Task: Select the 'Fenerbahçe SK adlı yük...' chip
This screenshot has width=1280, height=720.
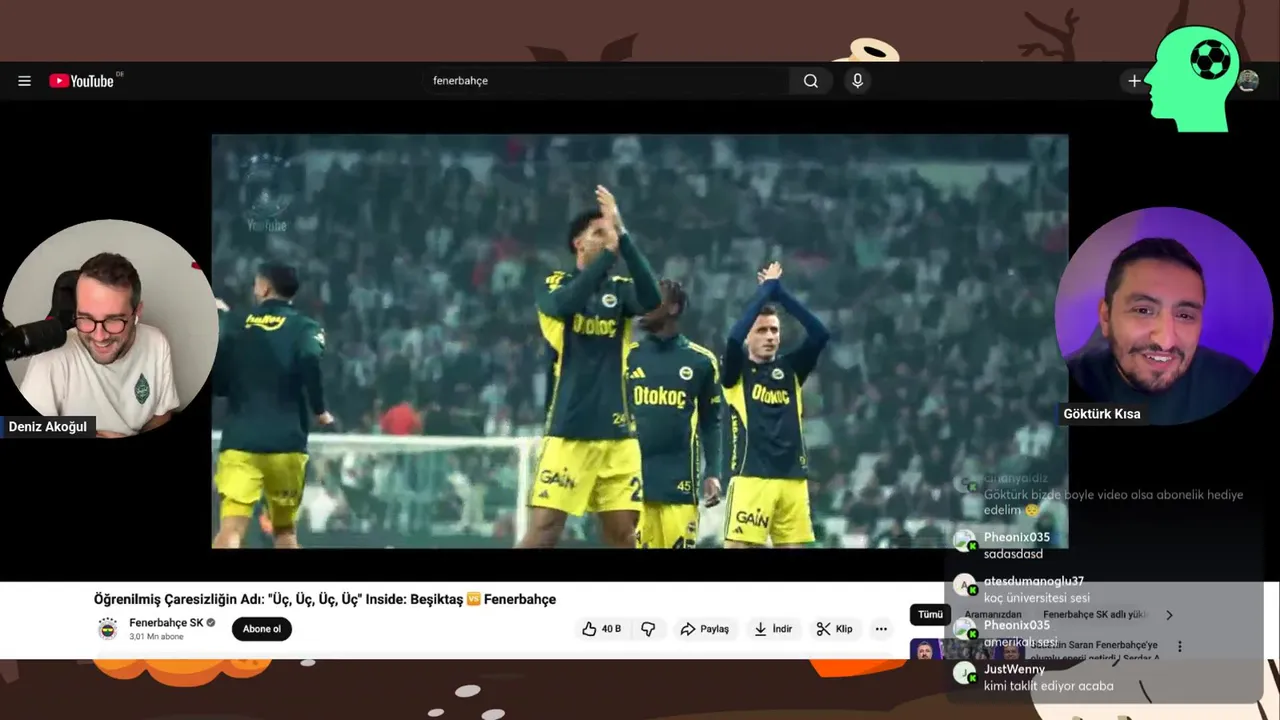Action: pos(1095,615)
